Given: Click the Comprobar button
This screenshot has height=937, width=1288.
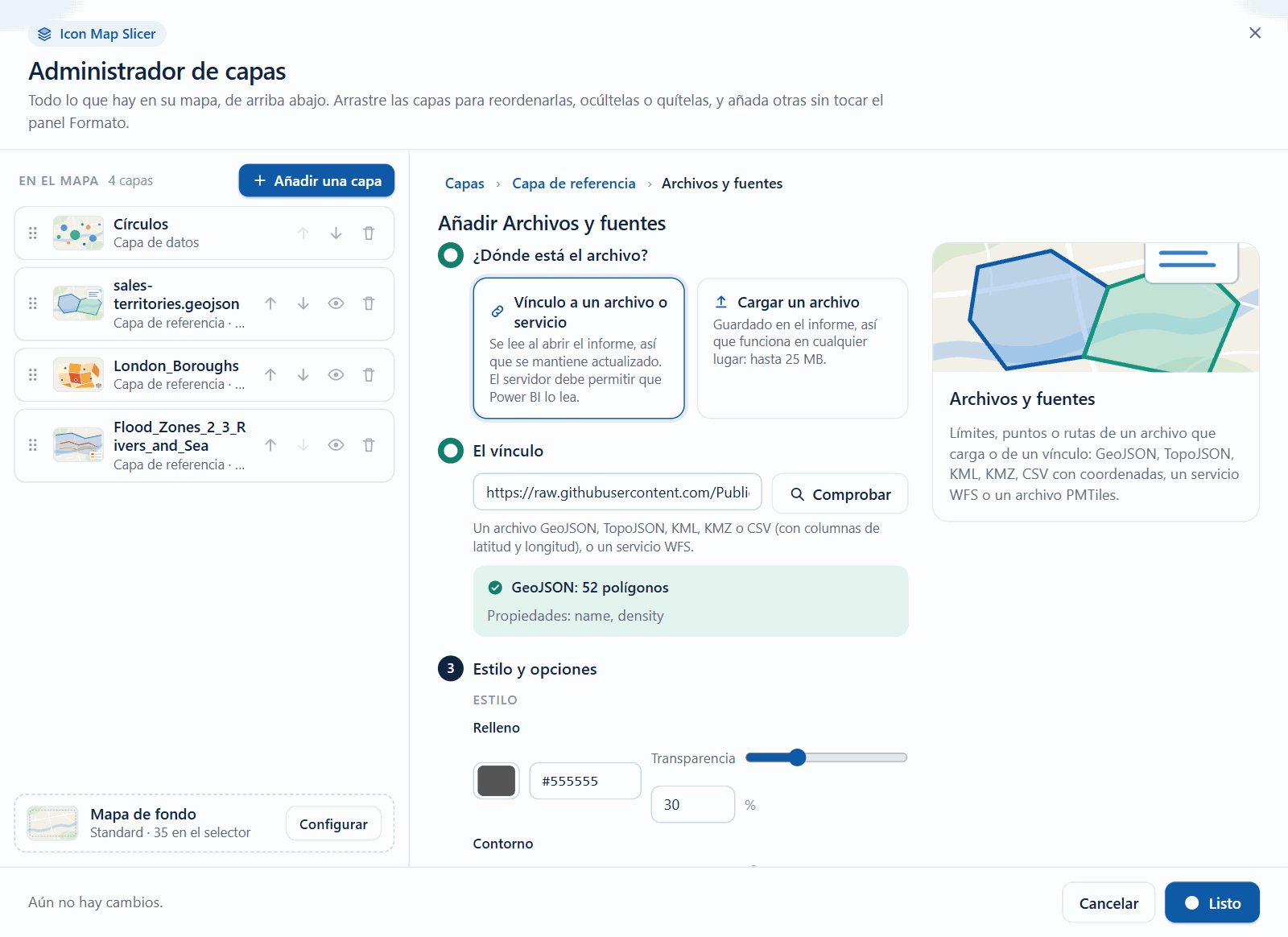Looking at the screenshot, I should tap(840, 493).
